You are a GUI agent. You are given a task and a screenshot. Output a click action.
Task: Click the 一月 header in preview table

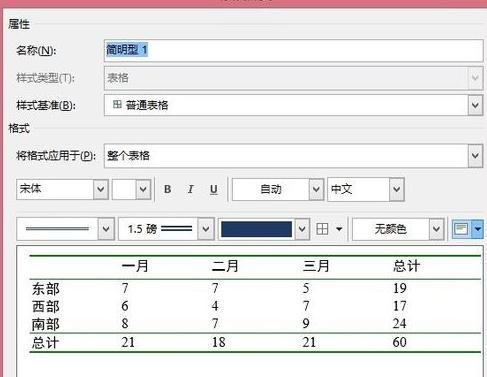point(135,266)
